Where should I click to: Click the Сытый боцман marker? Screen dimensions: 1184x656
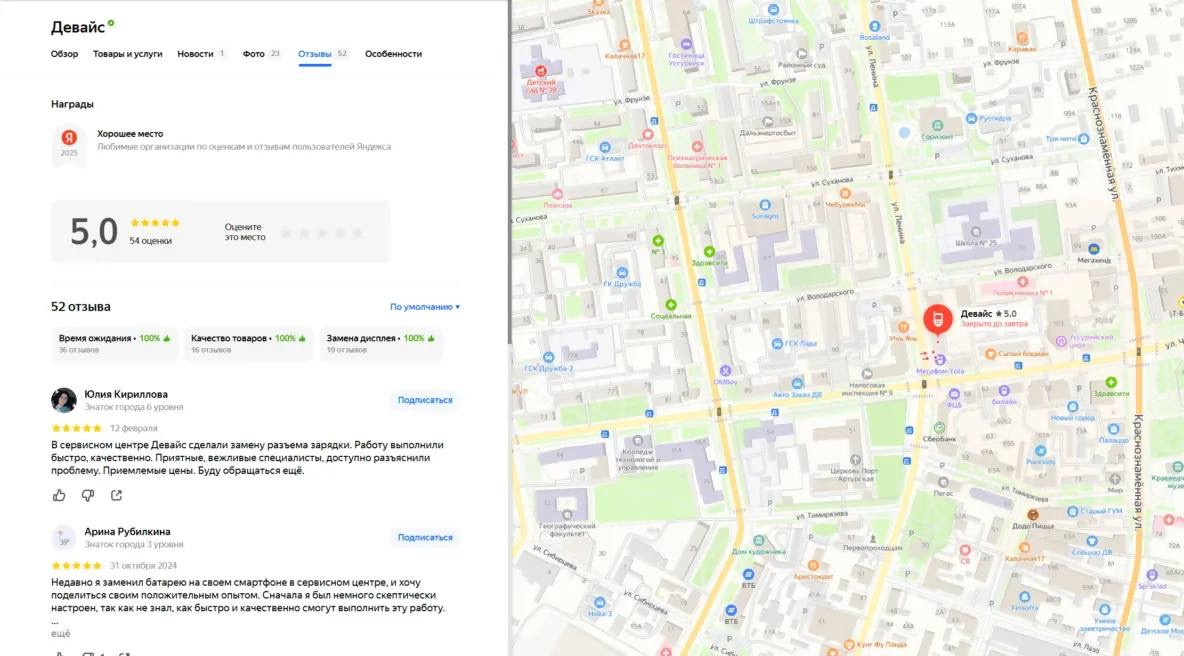(x=991, y=353)
